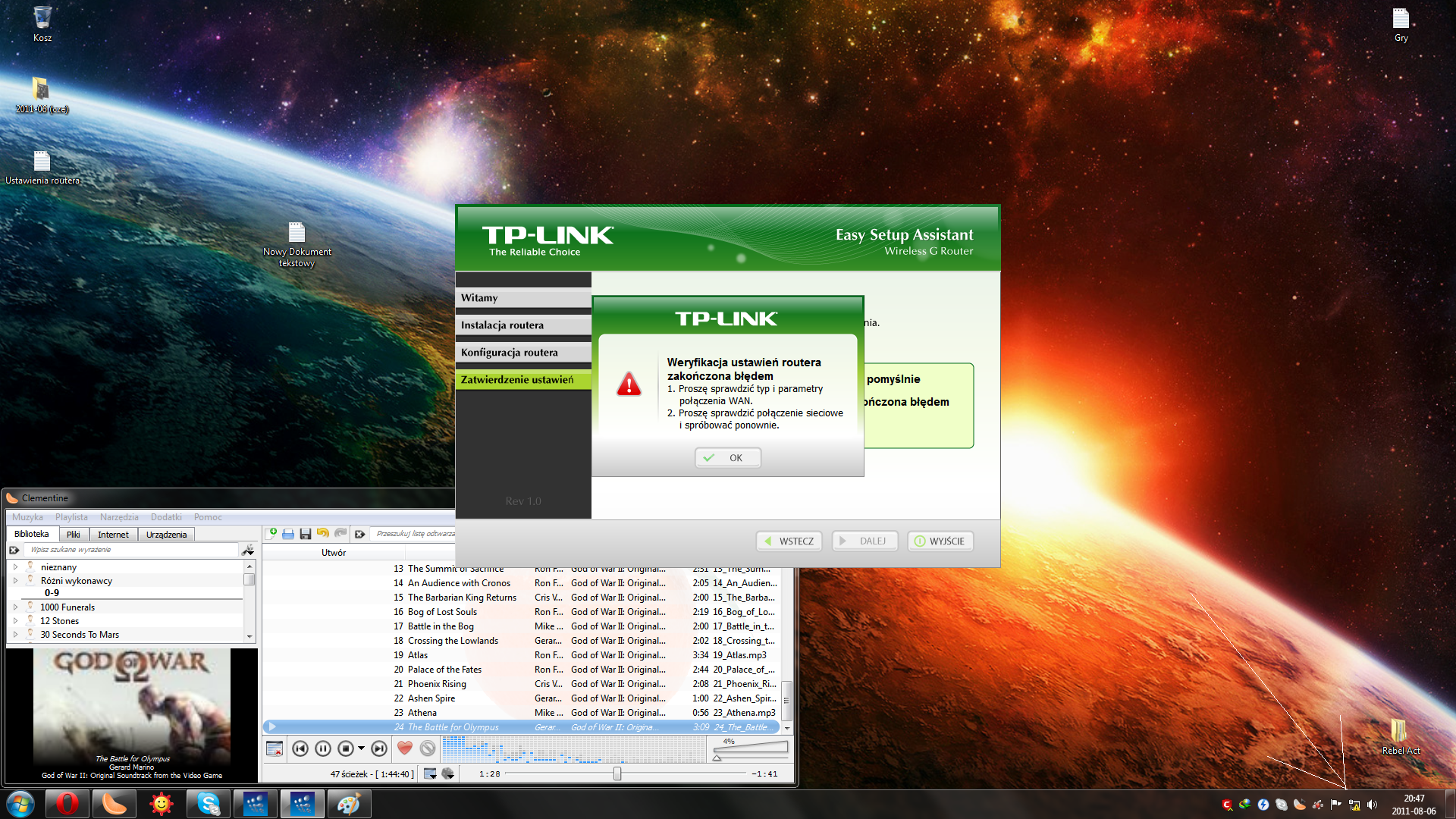Click the load playlist icon
The image size is (1456, 819).
coord(288,534)
